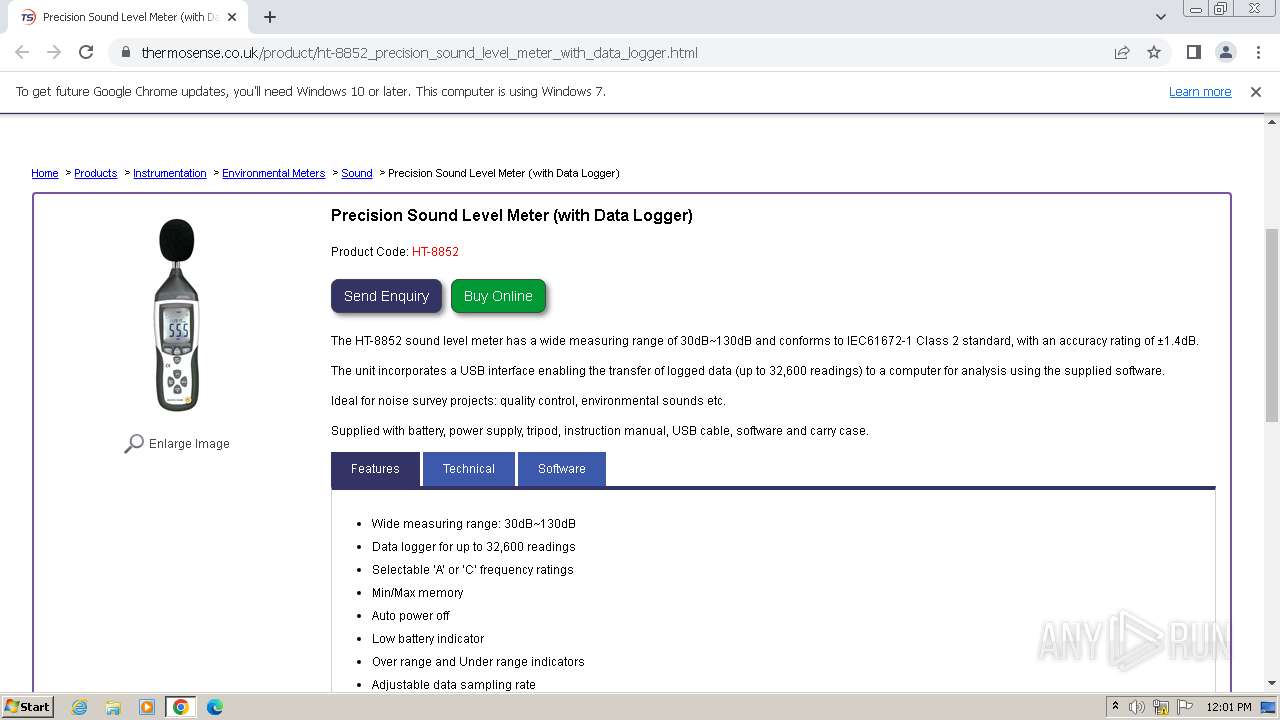Open Action Center flag icon
1280x720 pixels.
click(1184, 707)
